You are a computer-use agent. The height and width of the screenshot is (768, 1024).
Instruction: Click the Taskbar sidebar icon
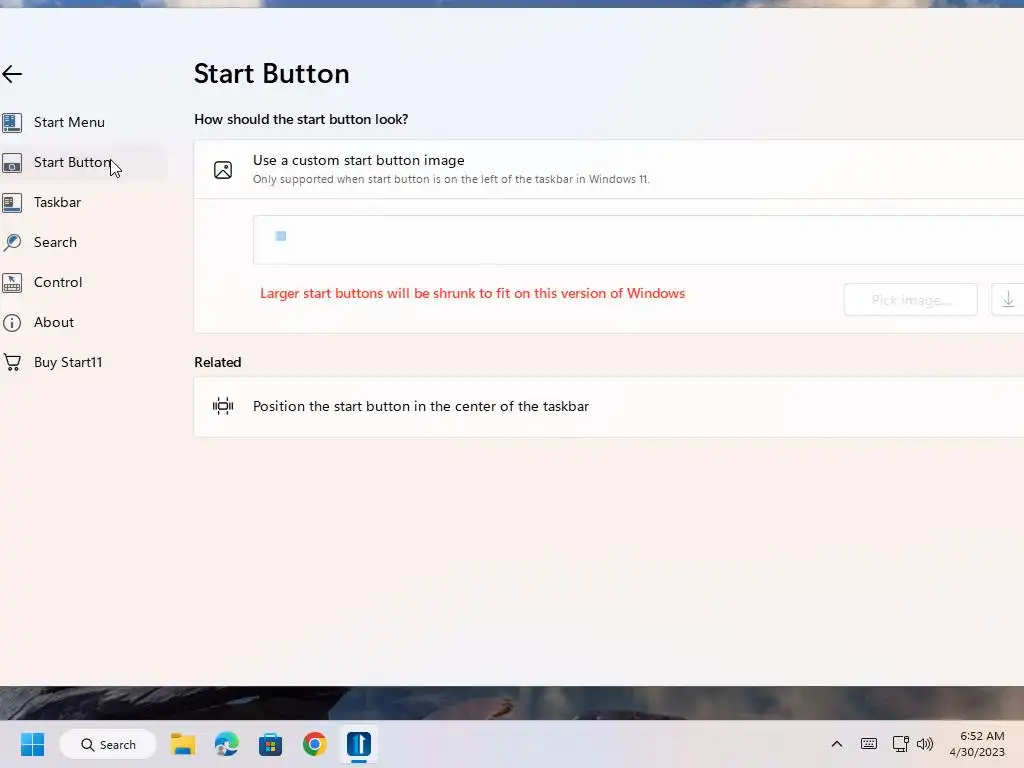tap(12, 202)
